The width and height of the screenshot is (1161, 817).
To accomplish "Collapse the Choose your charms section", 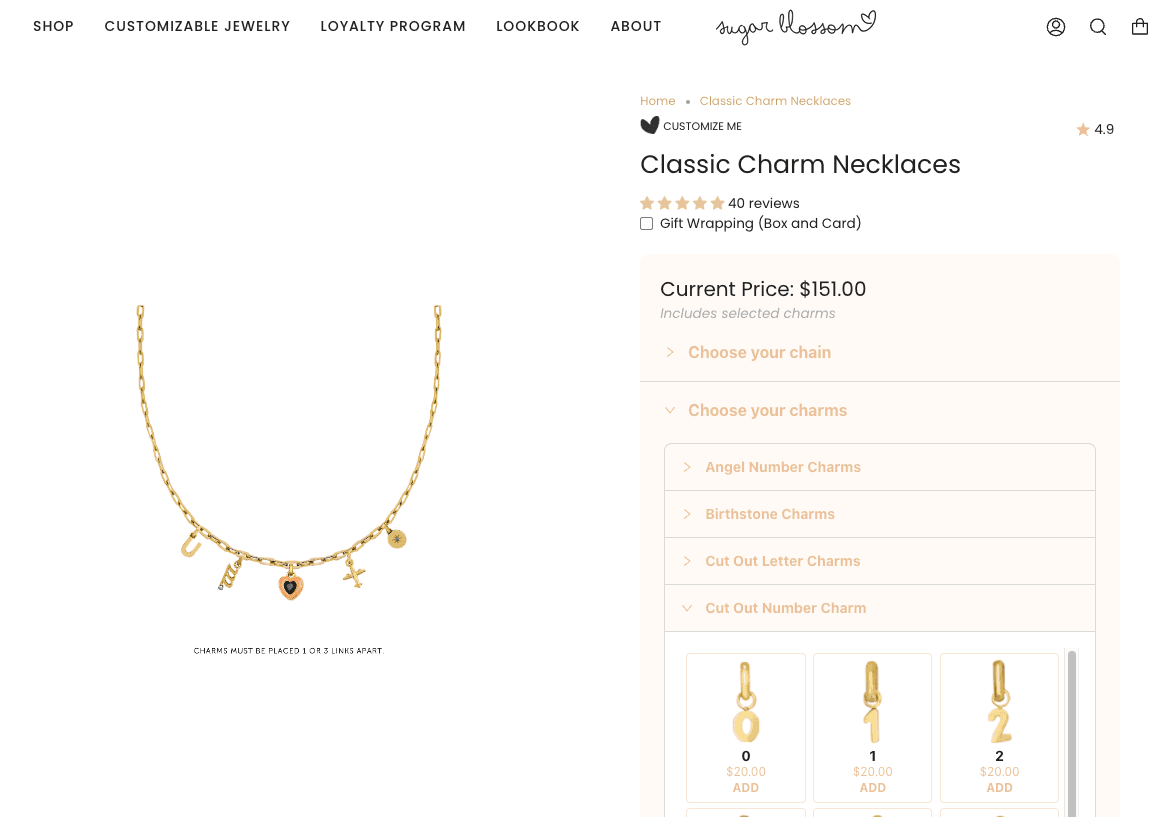I will pos(767,410).
